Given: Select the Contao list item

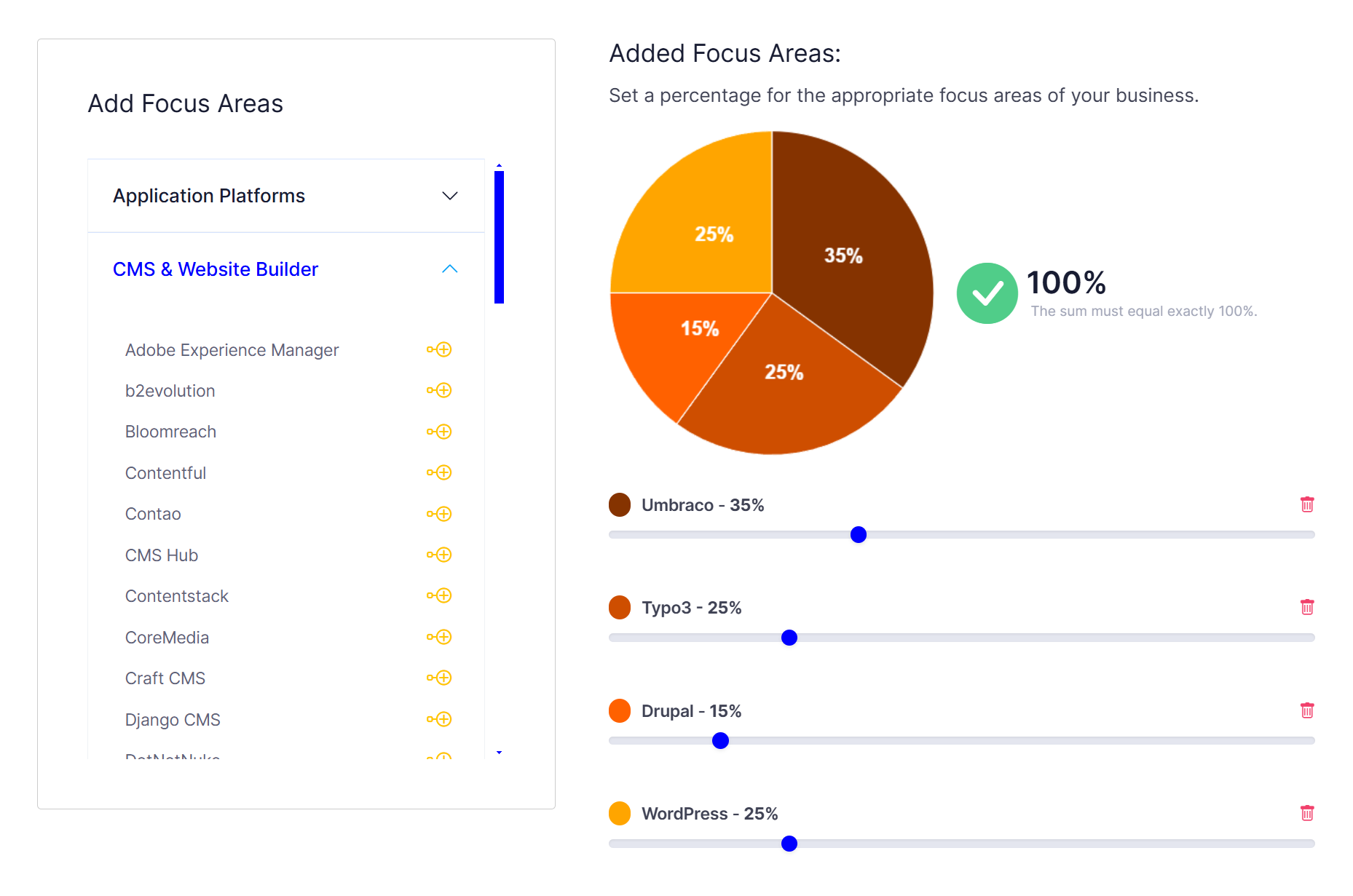Looking at the screenshot, I should click(x=153, y=514).
